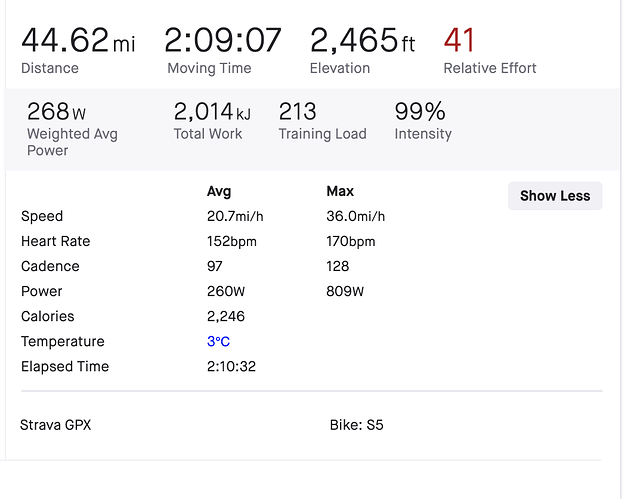
Task: Click the 2:09:07 moving time value
Action: [223, 41]
